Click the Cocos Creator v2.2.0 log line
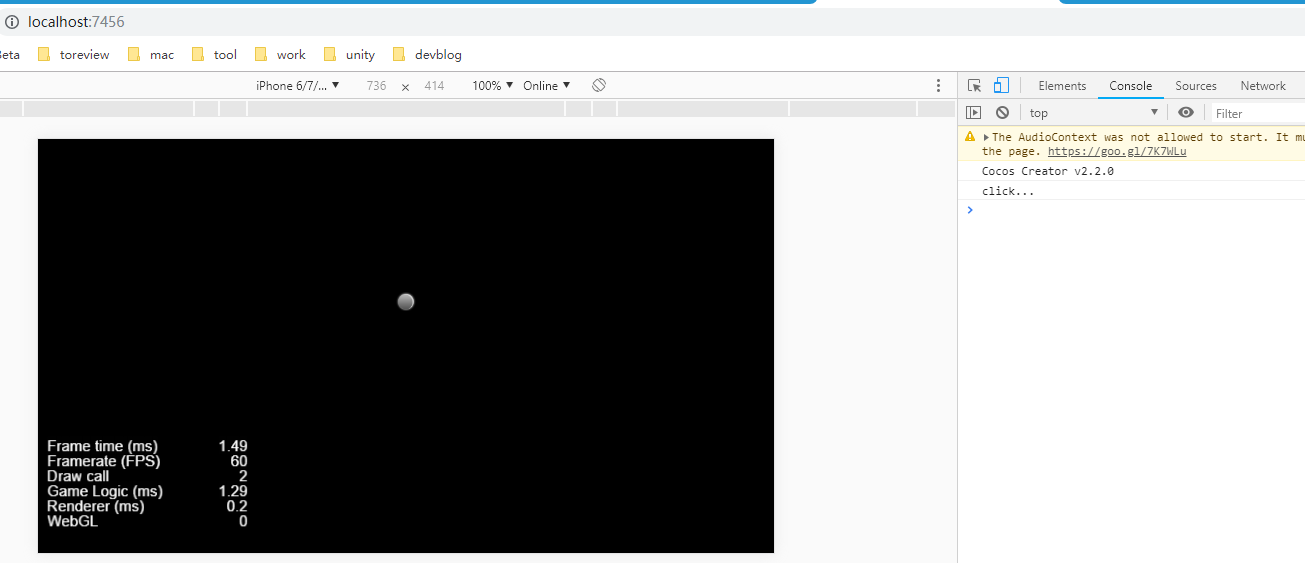1305x563 pixels. [1048, 171]
